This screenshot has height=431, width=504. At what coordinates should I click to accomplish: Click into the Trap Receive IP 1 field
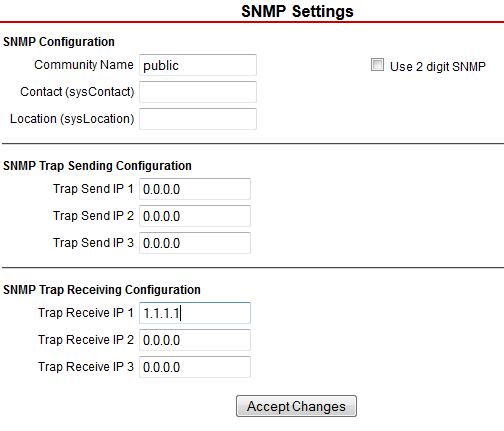pos(195,313)
